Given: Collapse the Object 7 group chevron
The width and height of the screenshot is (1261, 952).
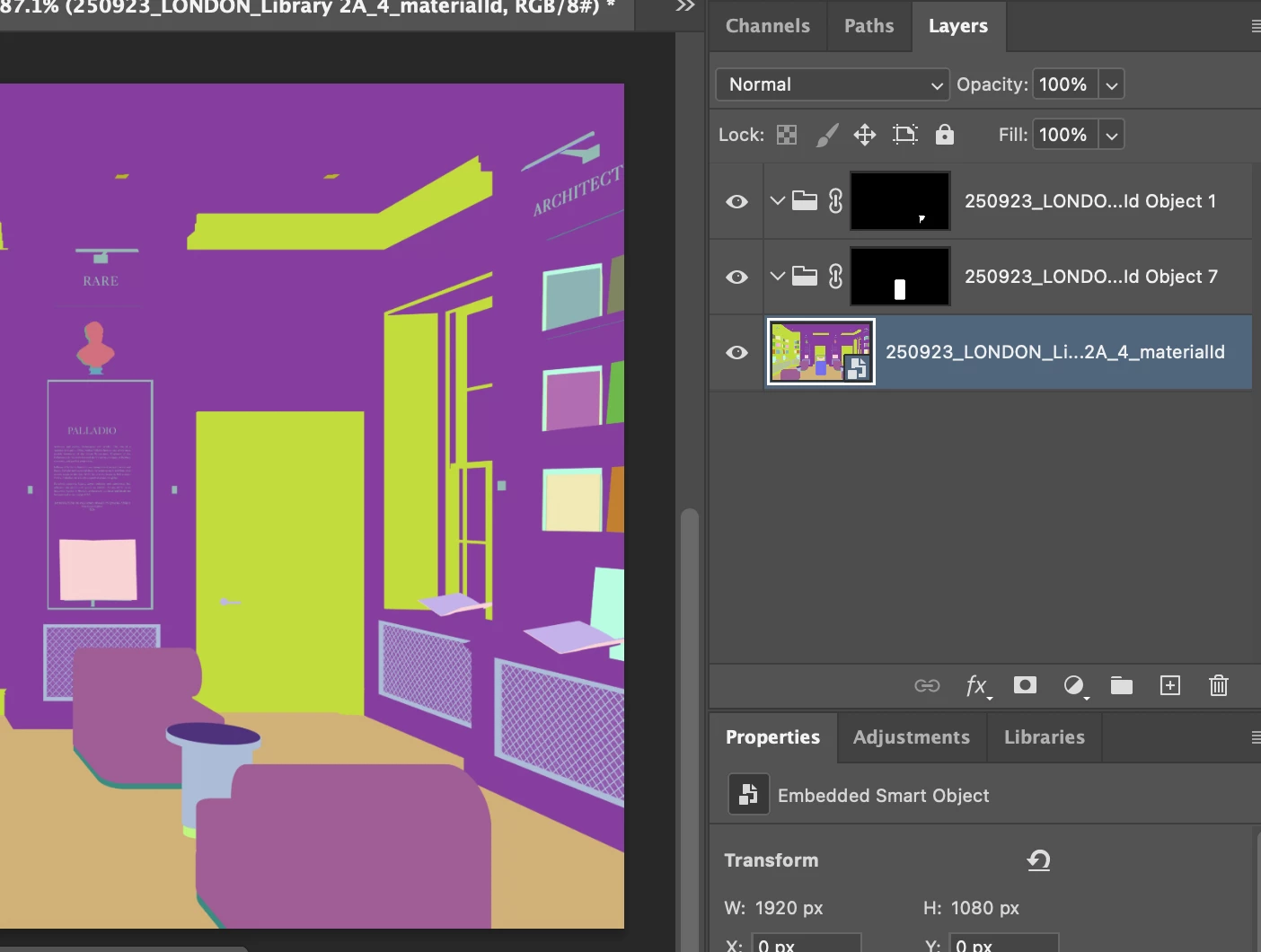Looking at the screenshot, I should 778,276.
